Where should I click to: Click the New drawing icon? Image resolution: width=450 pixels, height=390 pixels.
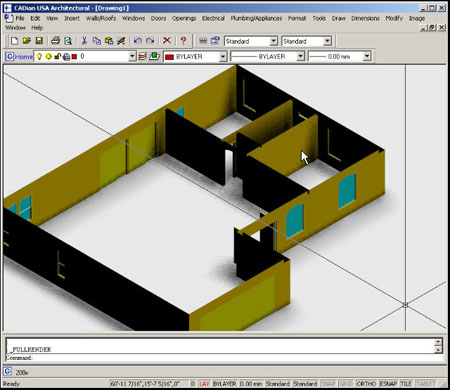point(14,41)
